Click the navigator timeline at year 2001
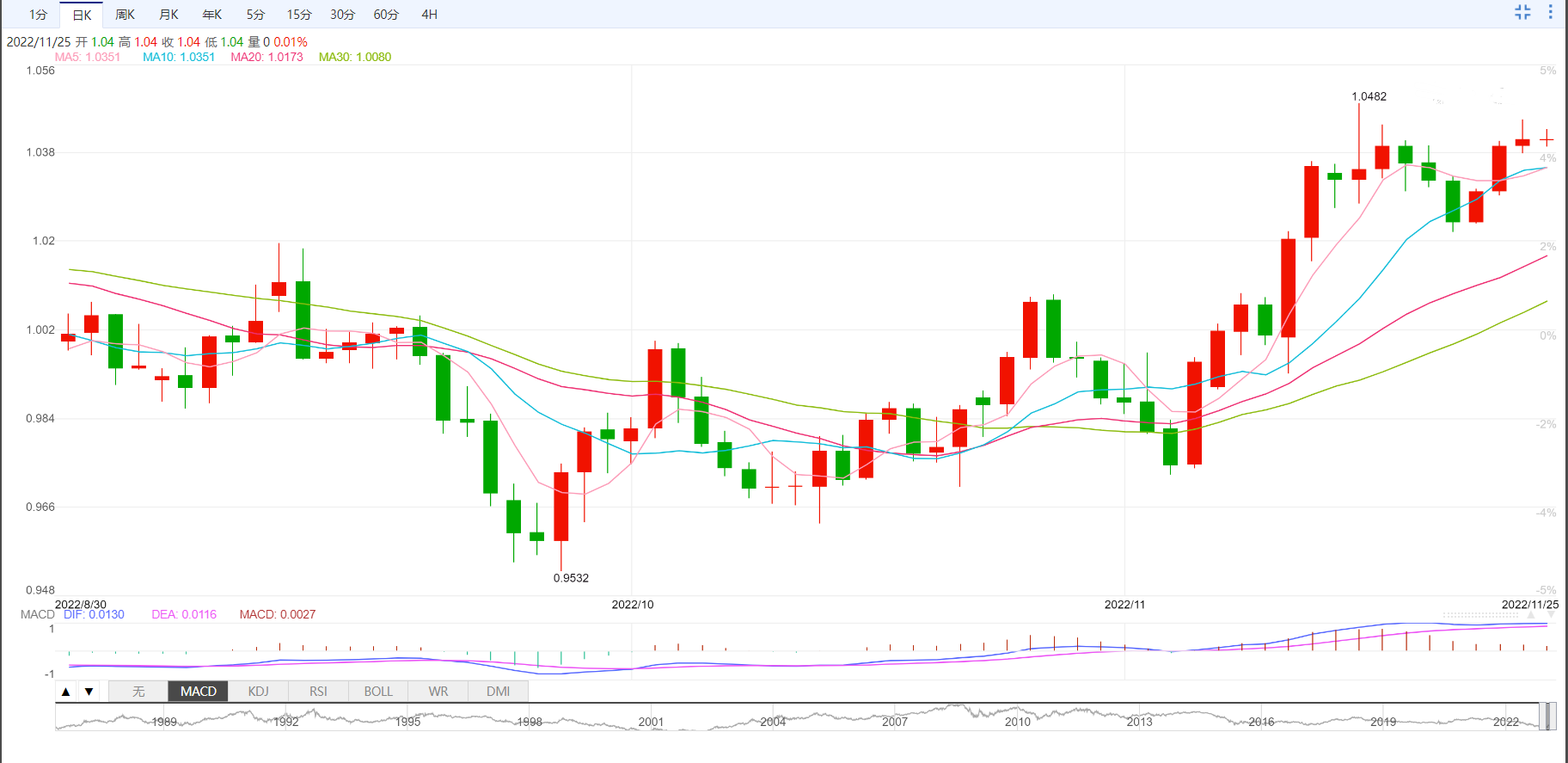Screen dimensions: 1568x763 pyautogui.click(x=651, y=722)
